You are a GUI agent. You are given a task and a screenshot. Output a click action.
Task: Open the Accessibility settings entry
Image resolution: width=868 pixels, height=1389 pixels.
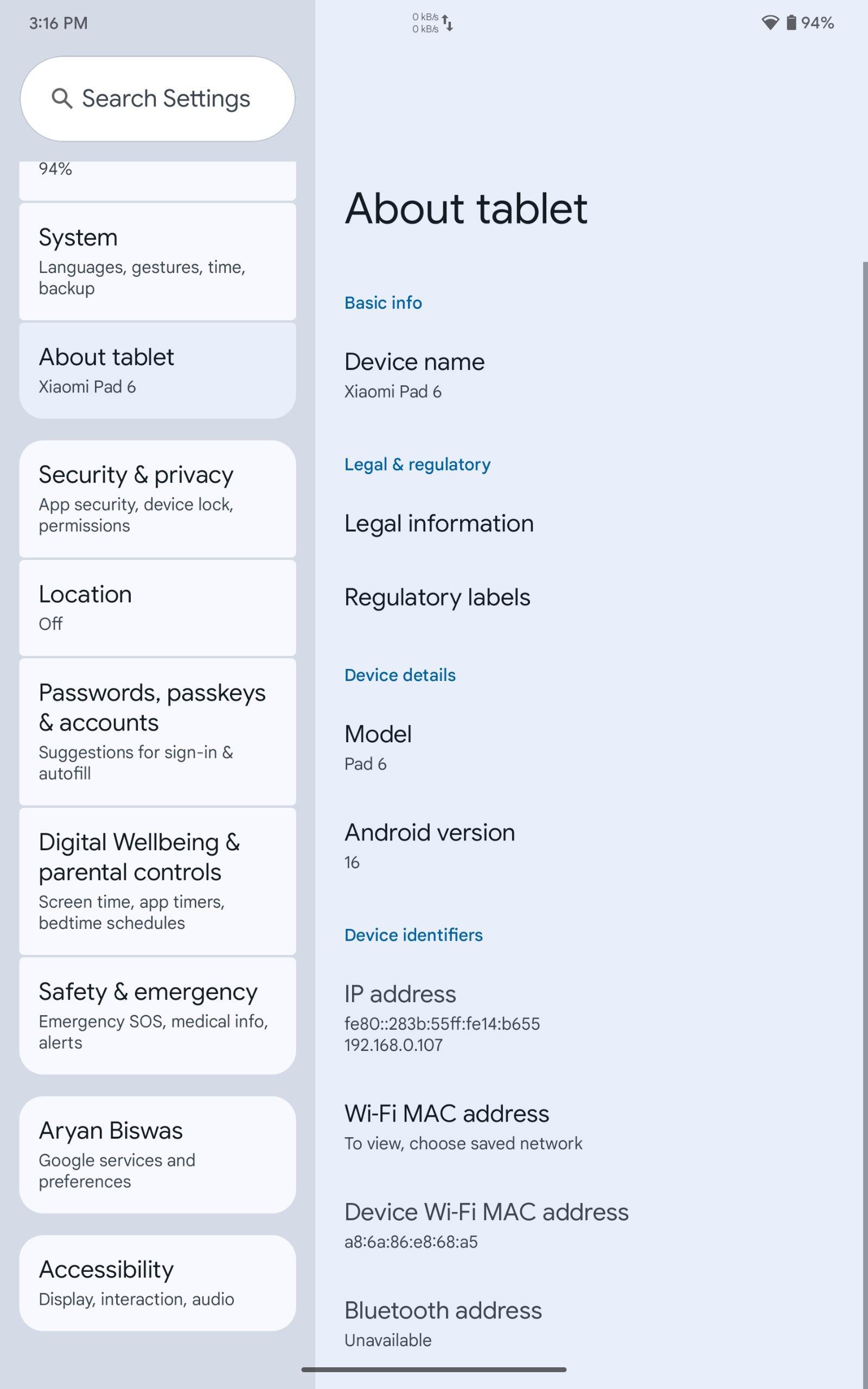click(157, 1282)
